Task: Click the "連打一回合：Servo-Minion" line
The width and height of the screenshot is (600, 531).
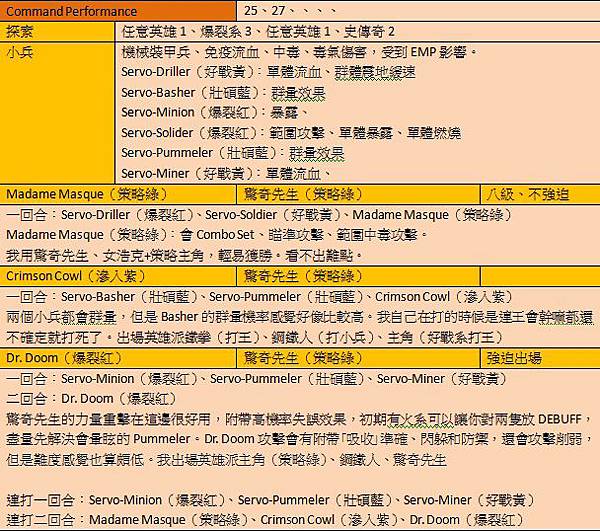Action: 270,500
